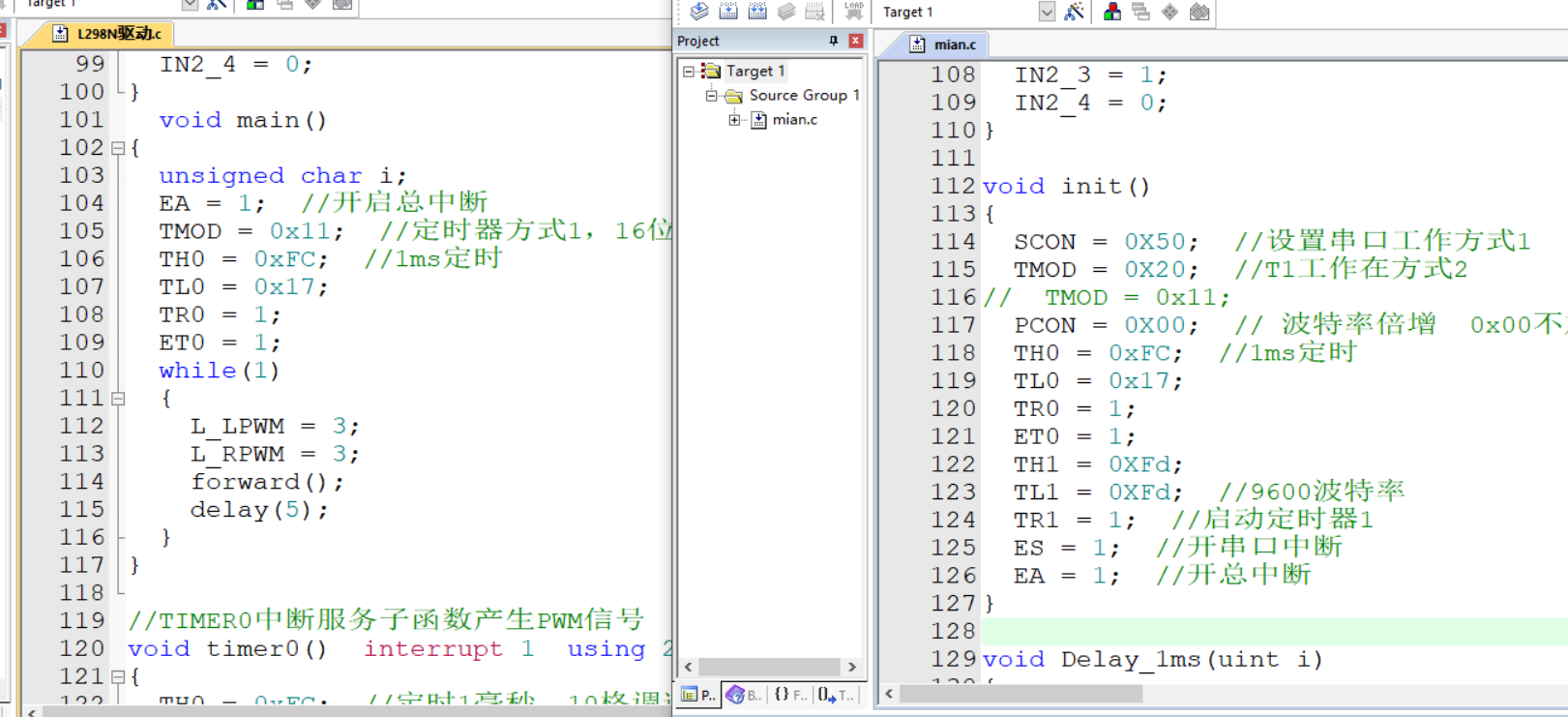
Task: Open Options for Target wand icon, right window
Action: (x=1074, y=12)
